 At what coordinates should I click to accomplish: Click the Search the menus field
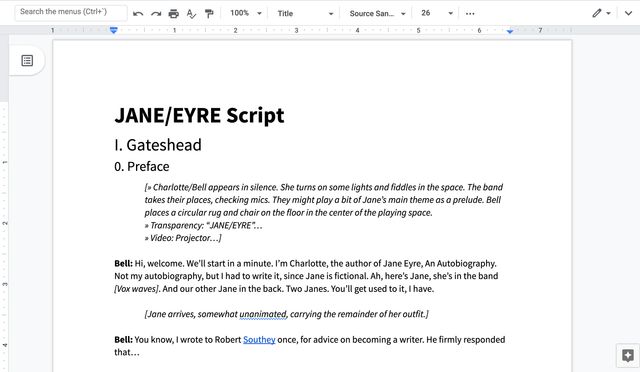(x=71, y=12)
